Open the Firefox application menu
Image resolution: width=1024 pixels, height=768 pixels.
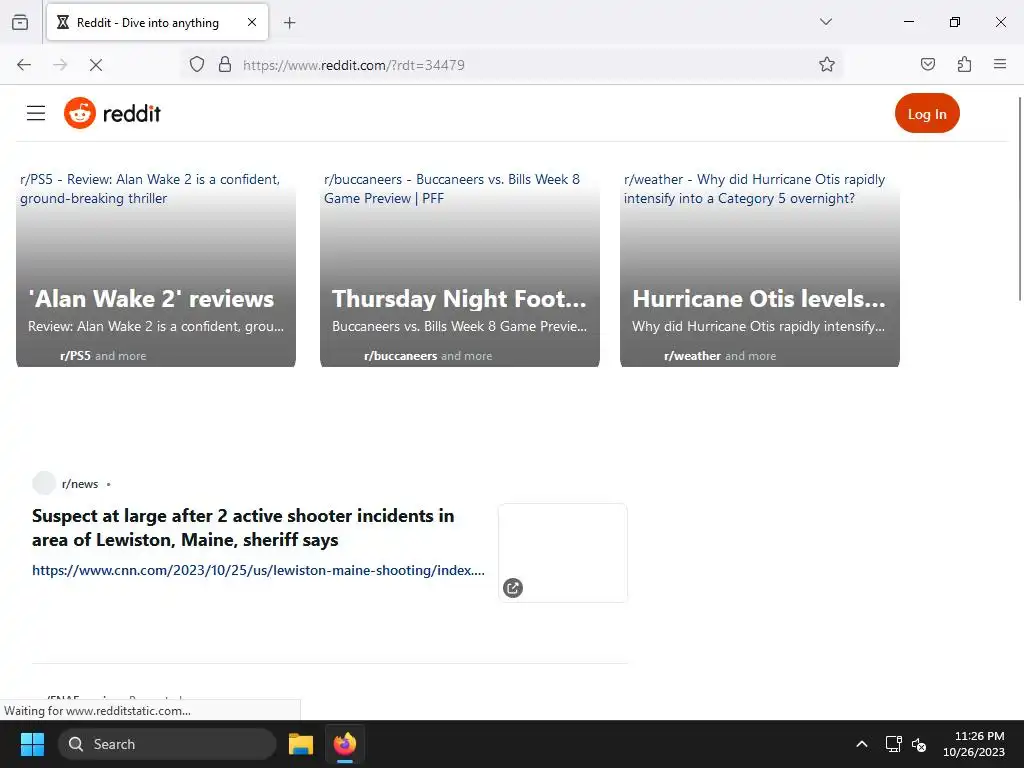click(1000, 64)
